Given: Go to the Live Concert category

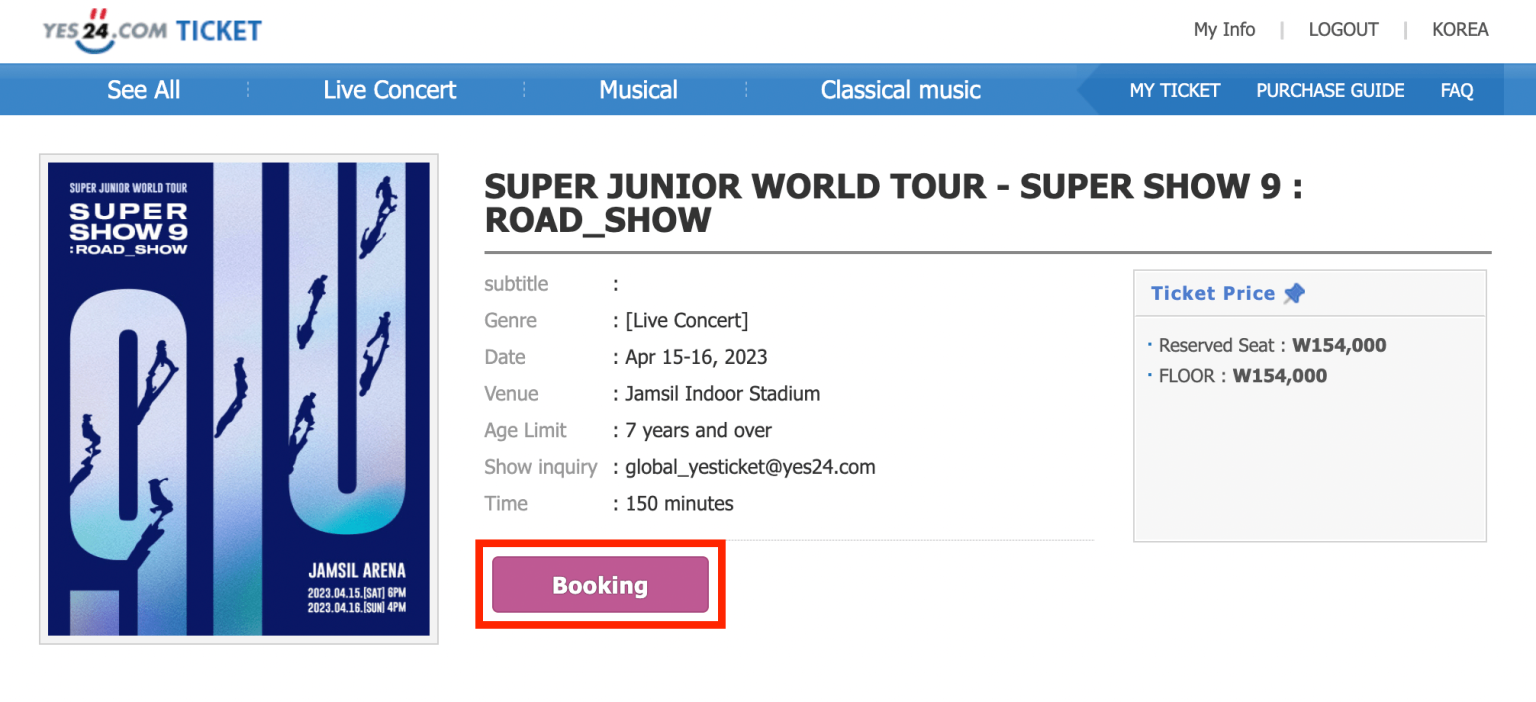Looking at the screenshot, I should tap(389, 90).
